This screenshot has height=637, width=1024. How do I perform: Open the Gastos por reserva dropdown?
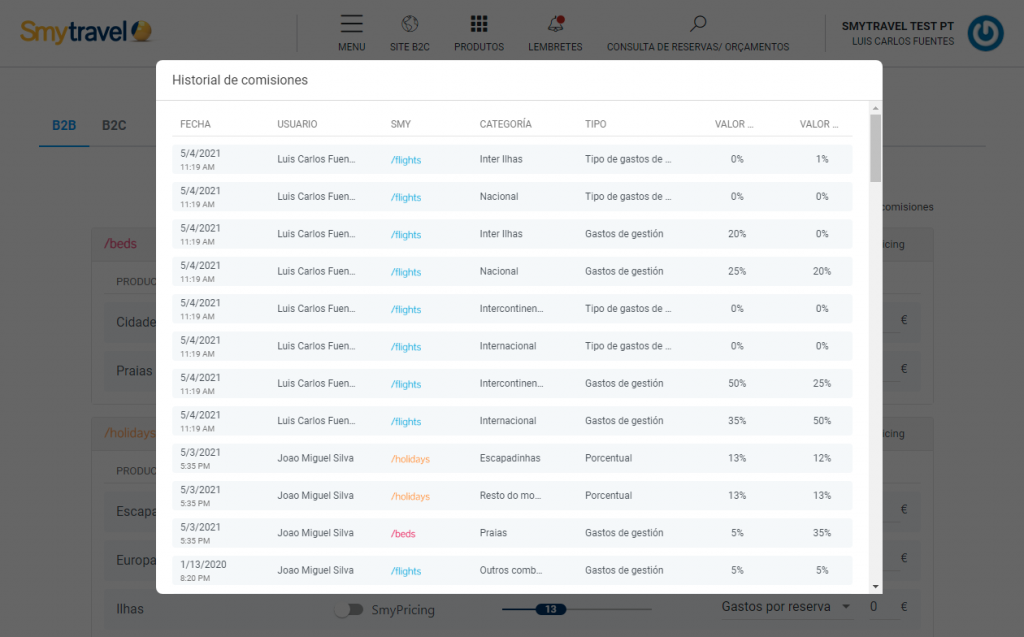pos(786,607)
